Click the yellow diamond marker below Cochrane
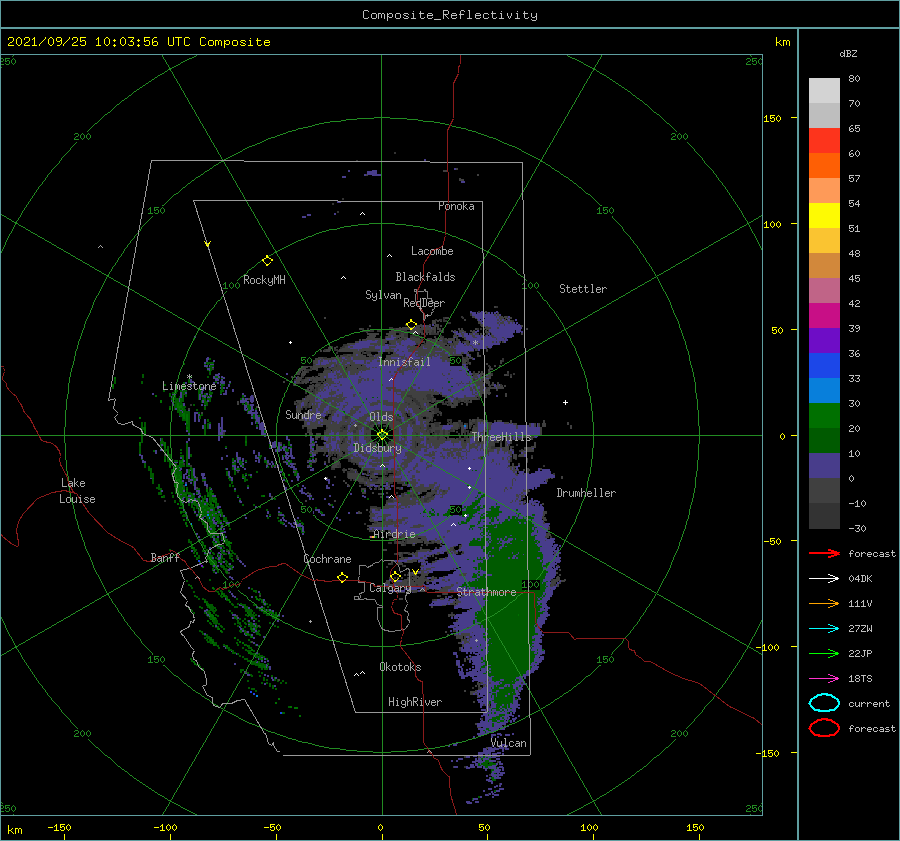 pyautogui.click(x=342, y=577)
